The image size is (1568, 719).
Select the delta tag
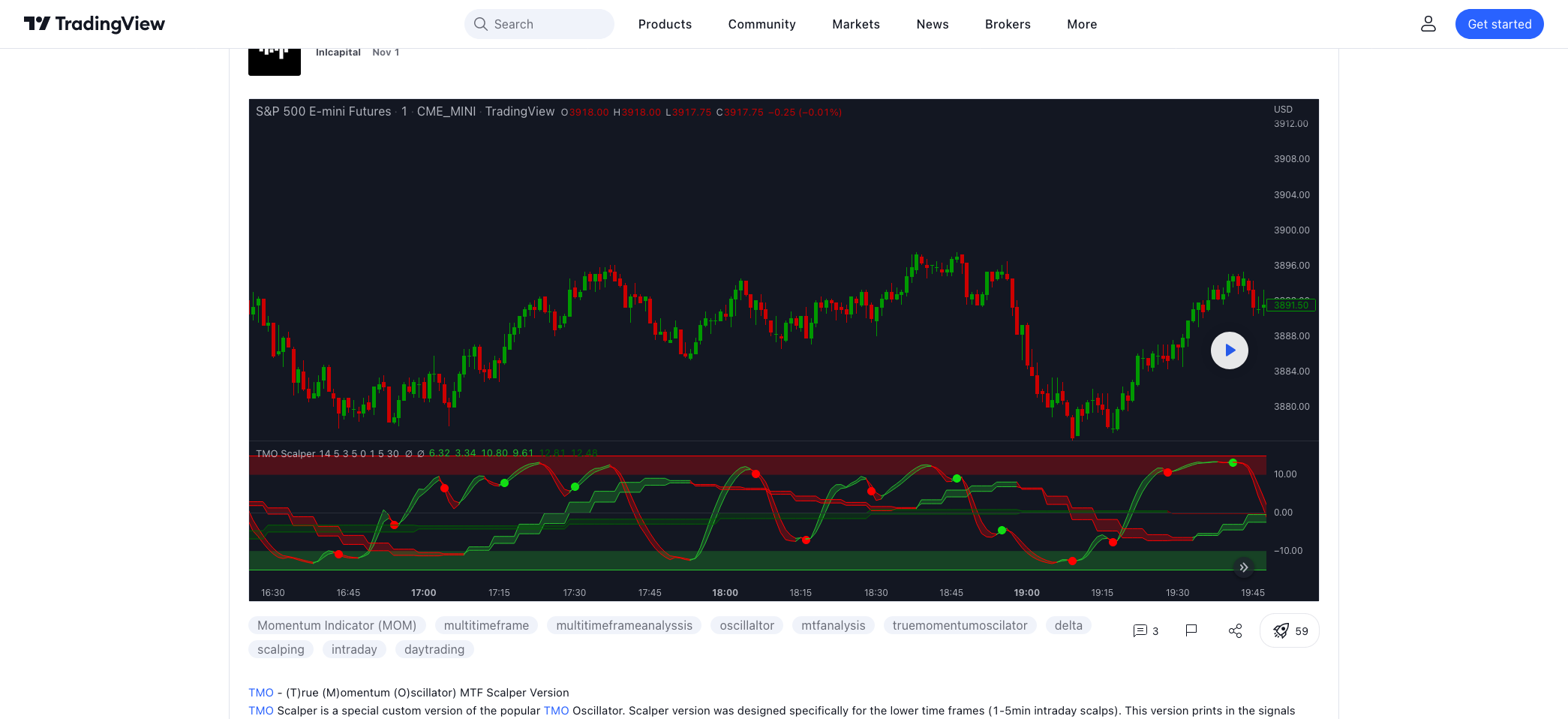point(1068,625)
